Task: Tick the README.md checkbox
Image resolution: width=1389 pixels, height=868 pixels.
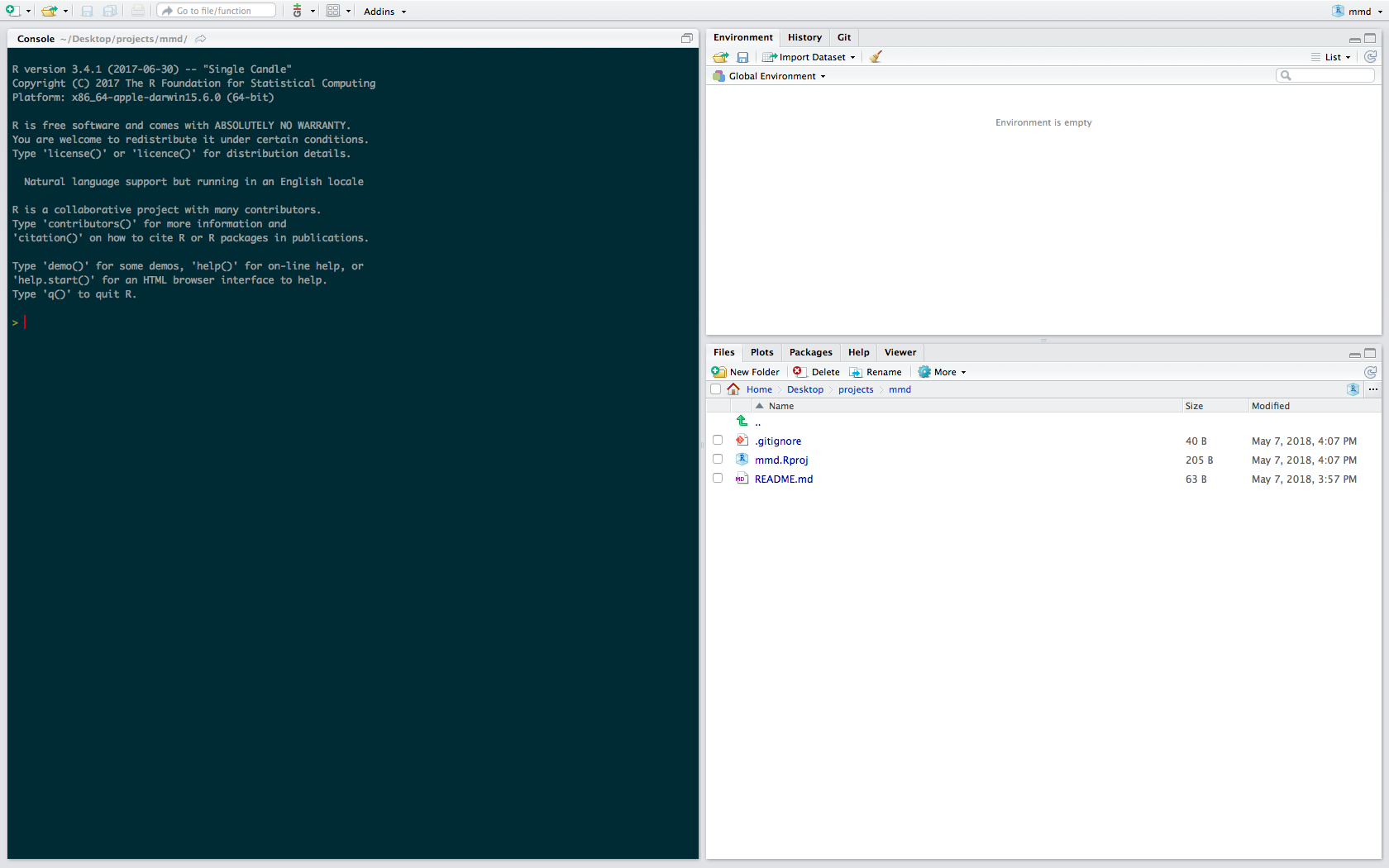Action: tap(718, 479)
